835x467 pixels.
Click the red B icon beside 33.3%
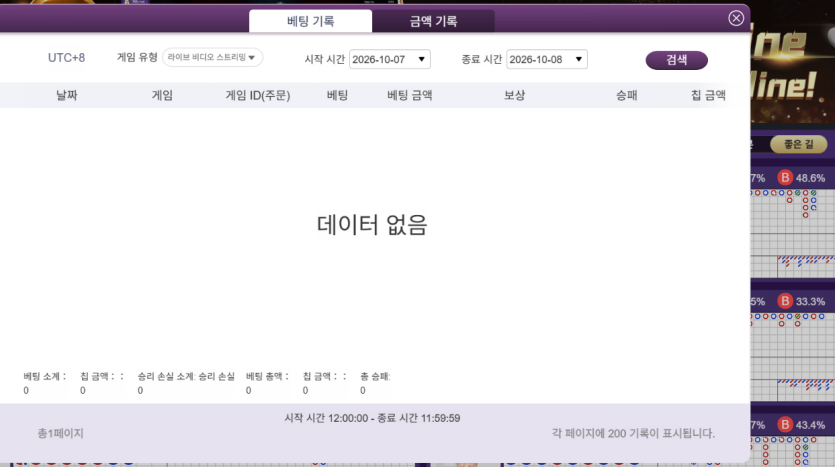(785, 301)
